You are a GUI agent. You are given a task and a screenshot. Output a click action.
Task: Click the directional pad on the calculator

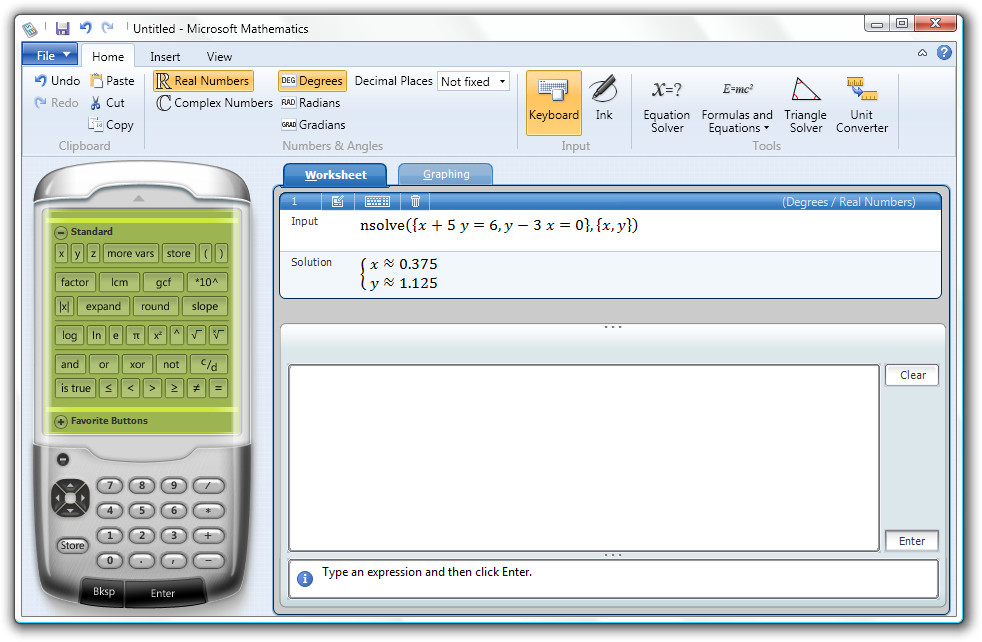(x=70, y=498)
